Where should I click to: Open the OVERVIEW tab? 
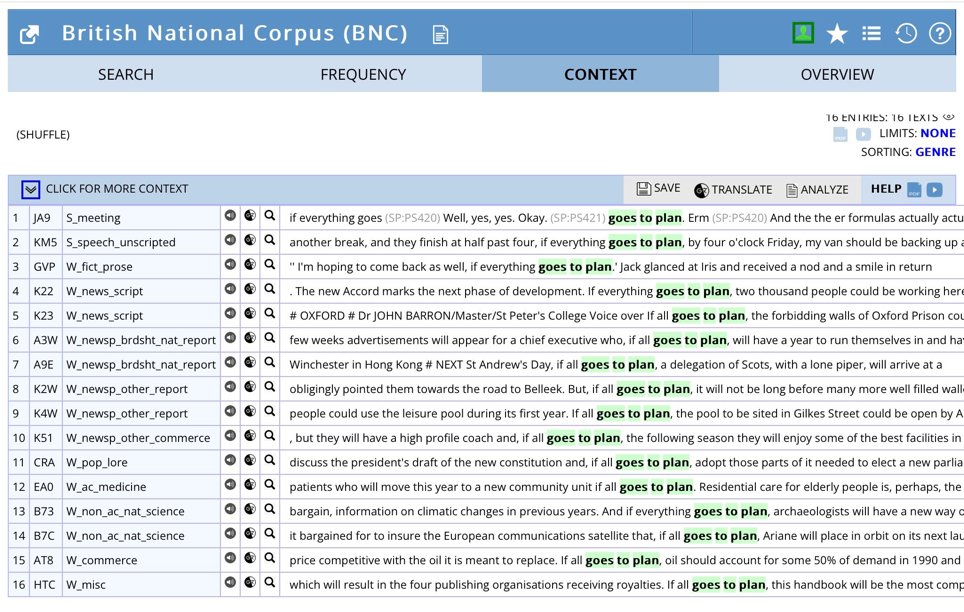click(x=837, y=74)
